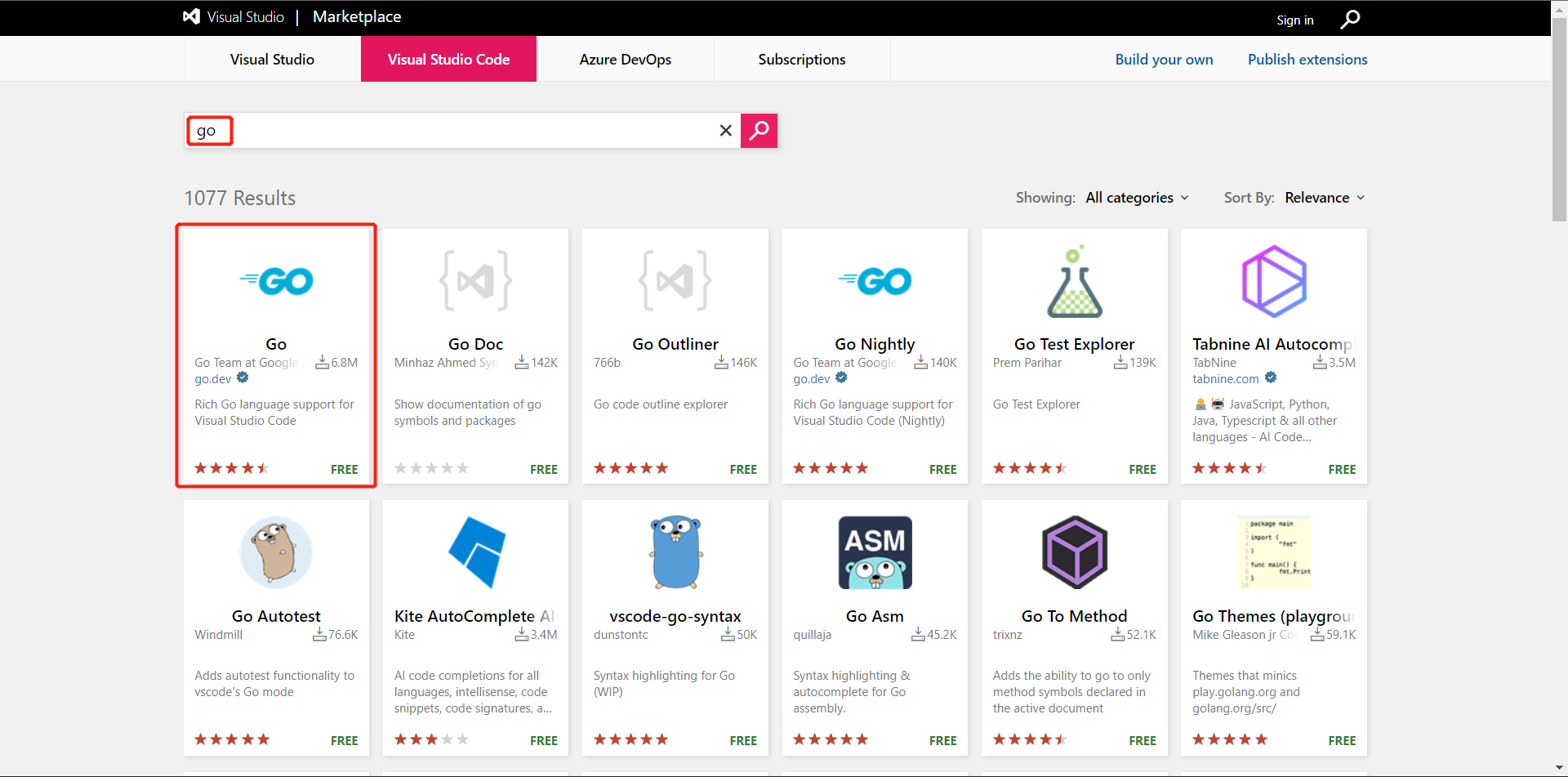1568x777 pixels.
Task: Click the Visual Studio logo icon
Action: click(x=191, y=16)
